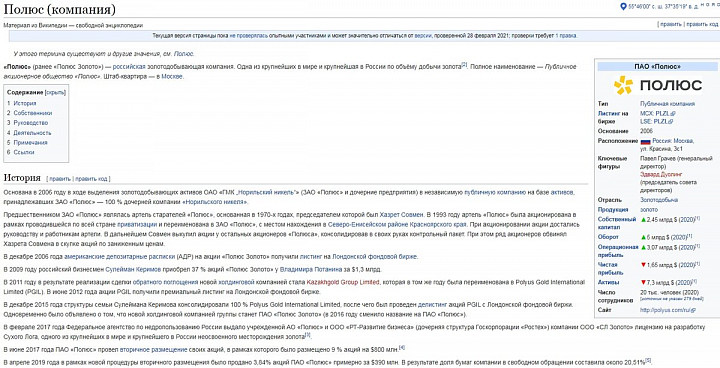Image resolution: width=720 pixels, height=368 pixels.
Task: Jump to '5 Примечания' in contents
Action: [27, 142]
